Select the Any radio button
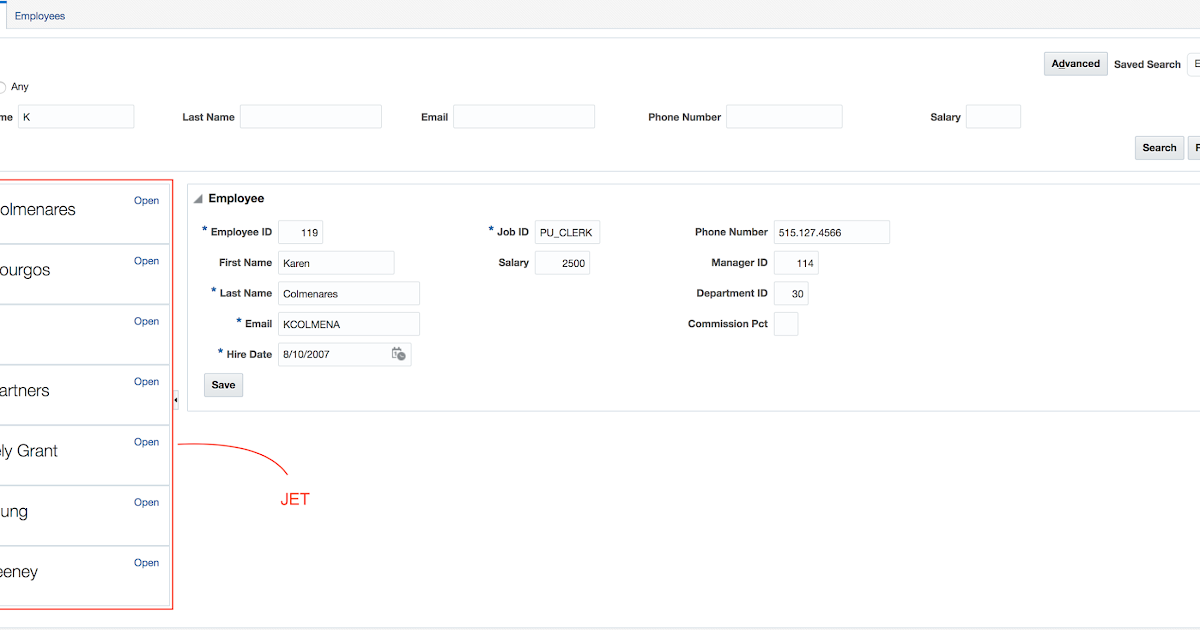Screen dimensions: 1200x630 [2, 87]
